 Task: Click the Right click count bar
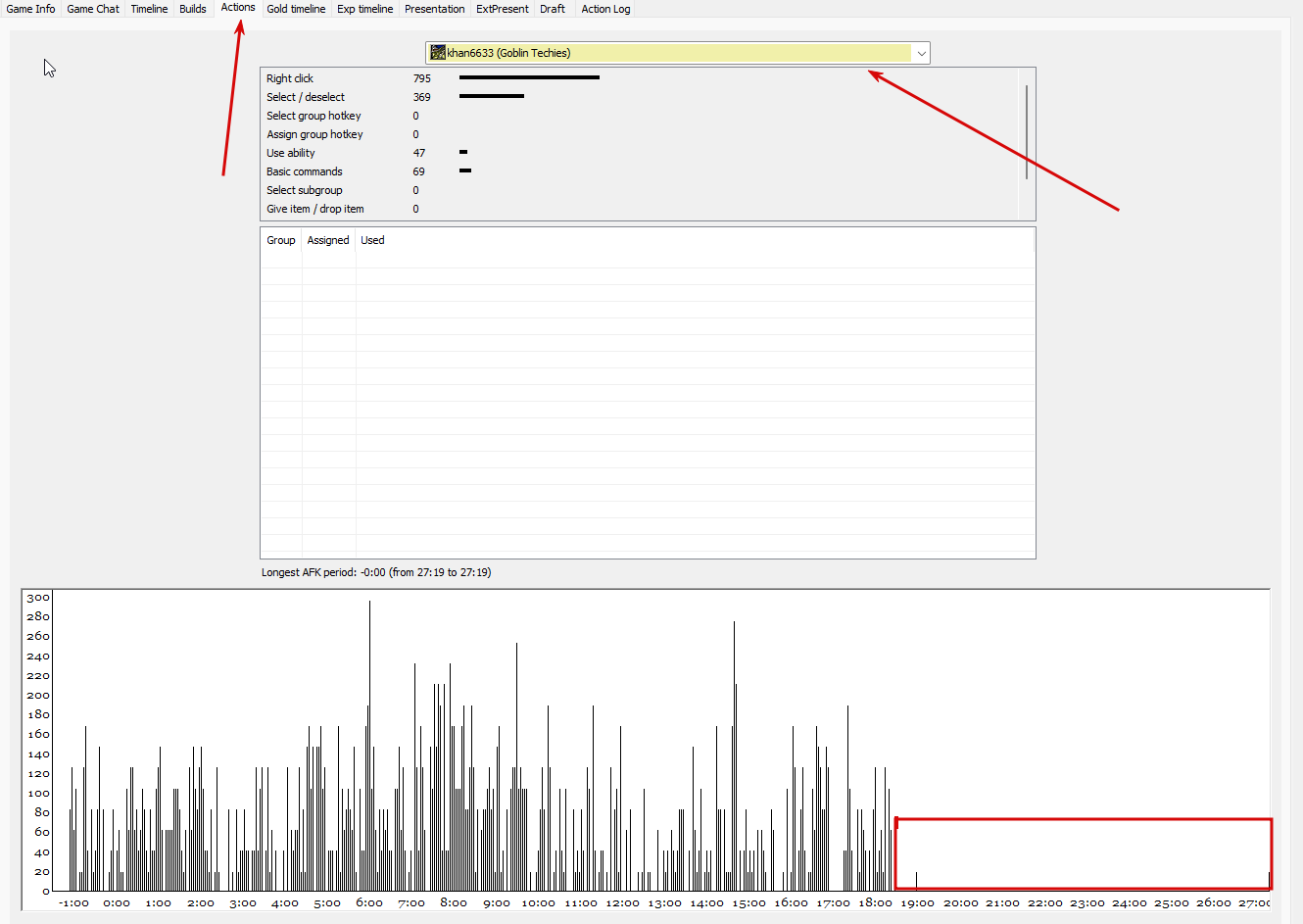click(529, 77)
